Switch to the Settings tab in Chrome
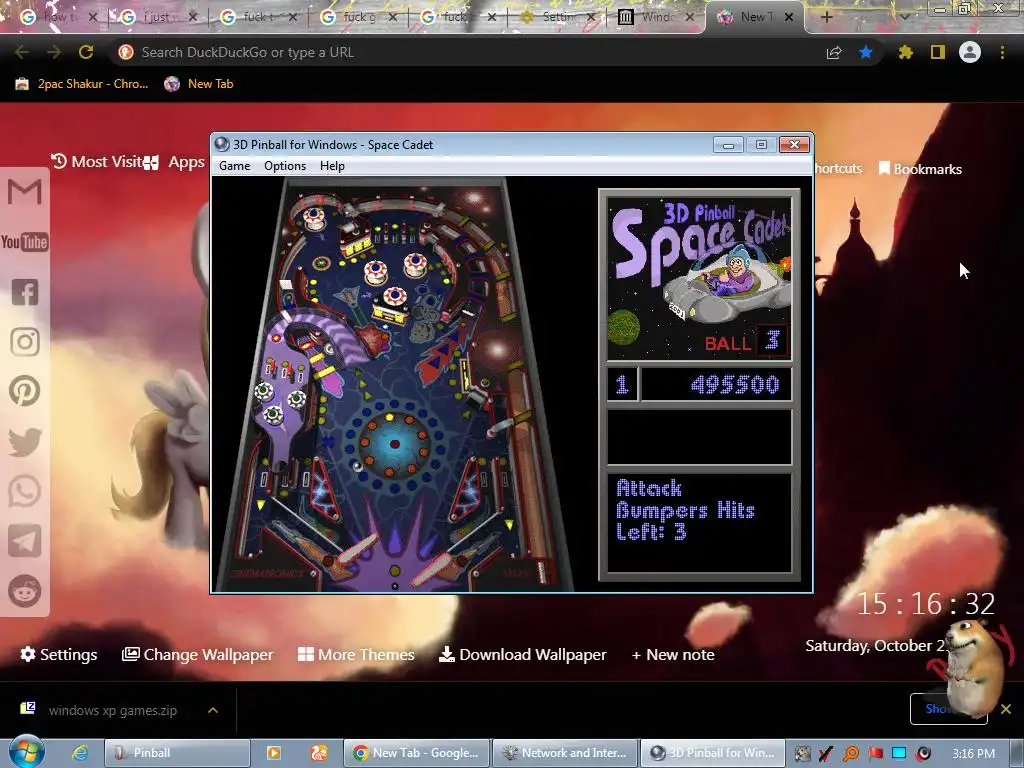Viewport: 1024px width, 768px height. tap(557, 17)
